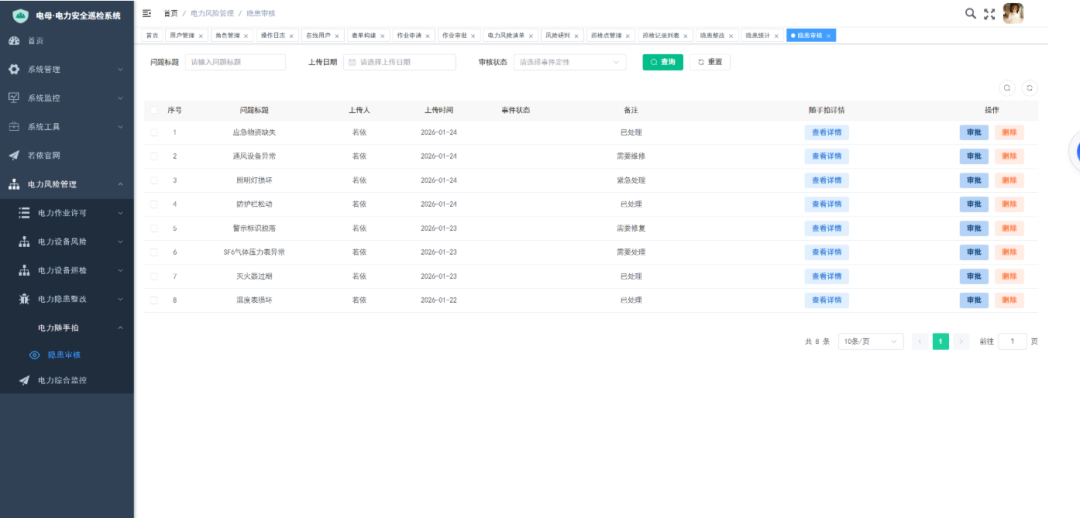
Task: Check the row for 温度表损坏
Action: pos(154,300)
